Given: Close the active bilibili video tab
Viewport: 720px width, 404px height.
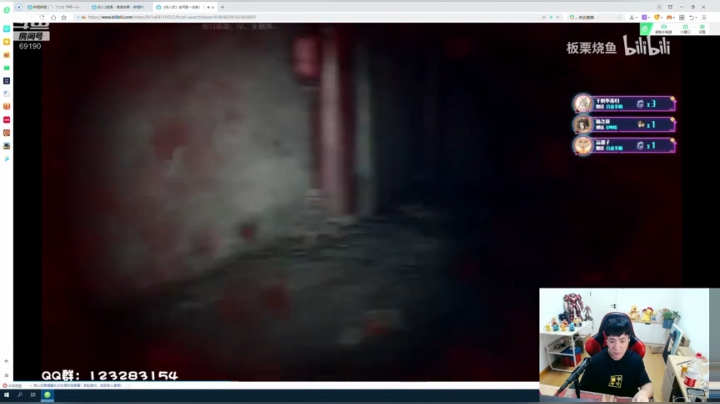Looking at the screenshot, I should (213, 7).
